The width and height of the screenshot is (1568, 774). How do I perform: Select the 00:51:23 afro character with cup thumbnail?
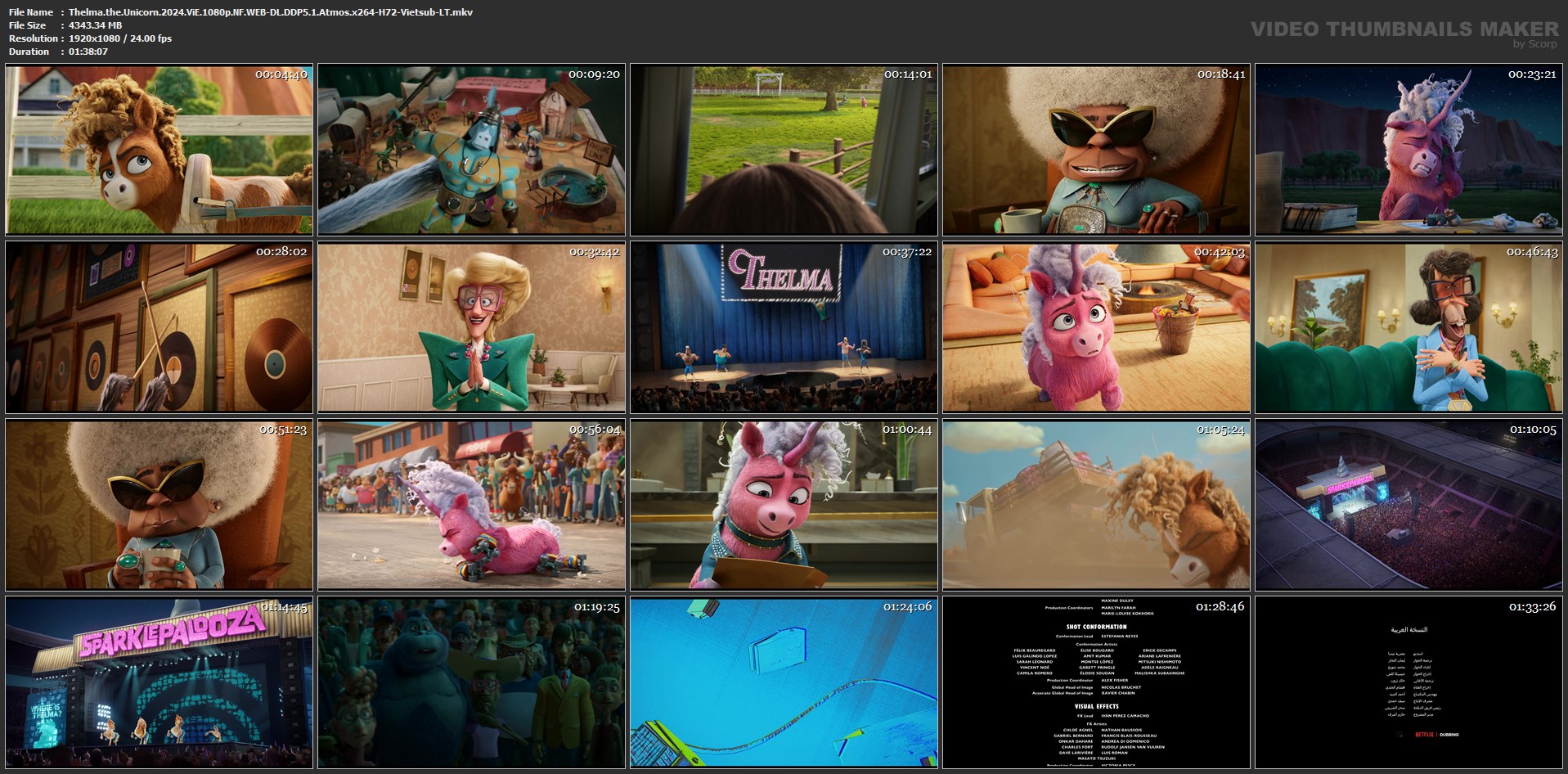point(159,505)
